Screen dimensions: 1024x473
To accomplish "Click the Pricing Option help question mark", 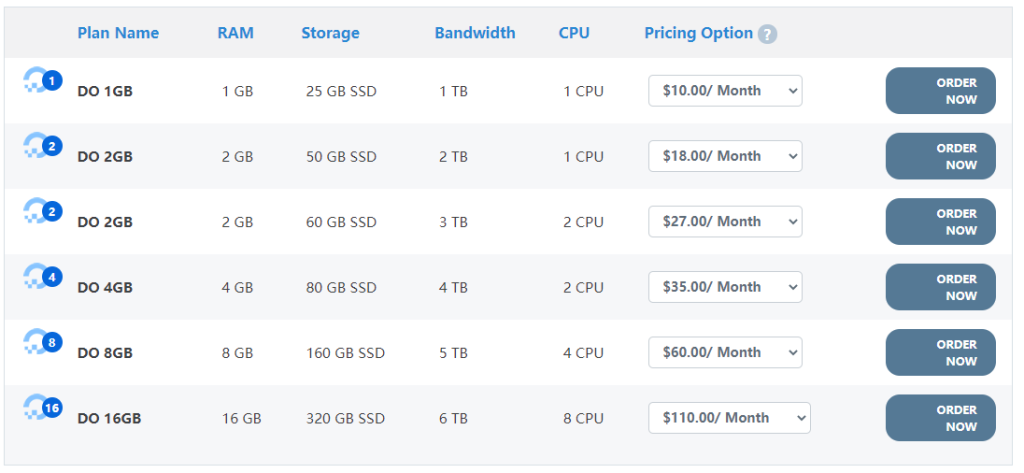I will click(767, 34).
